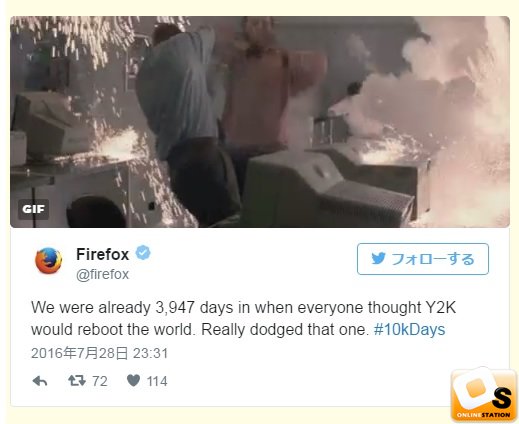Click the man in blue shirt in GIF
The width and height of the screenshot is (519, 424).
[182, 123]
